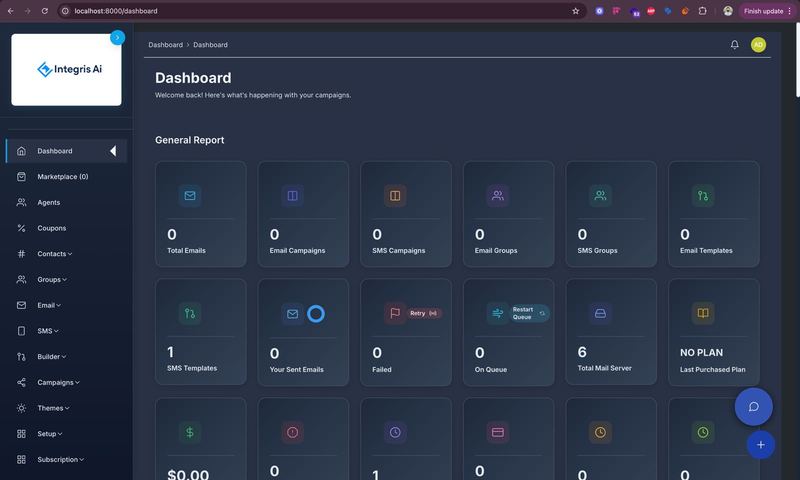Click the green dollar sign icon

tap(190, 433)
